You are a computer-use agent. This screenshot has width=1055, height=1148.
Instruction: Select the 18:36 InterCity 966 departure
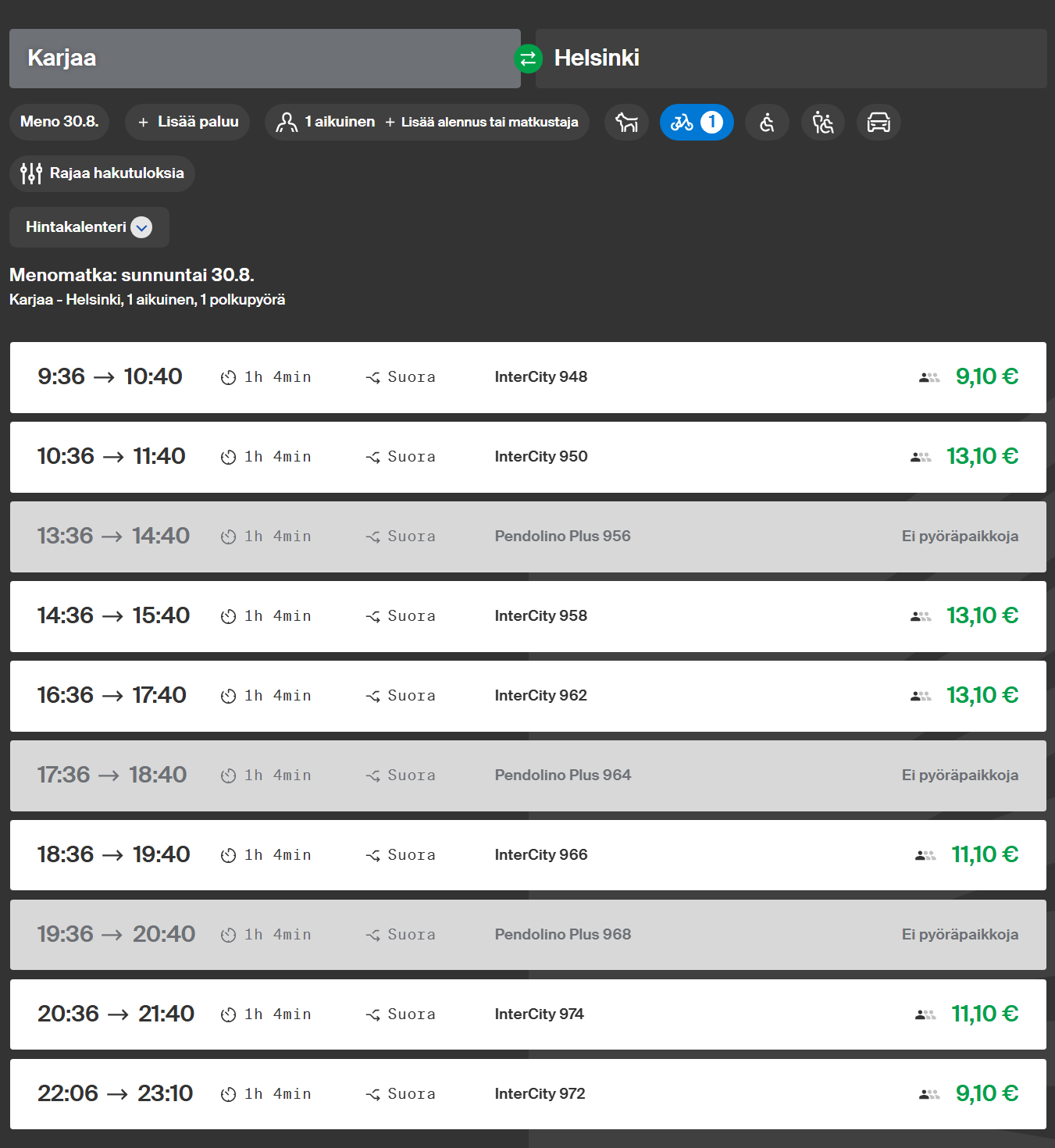(528, 855)
